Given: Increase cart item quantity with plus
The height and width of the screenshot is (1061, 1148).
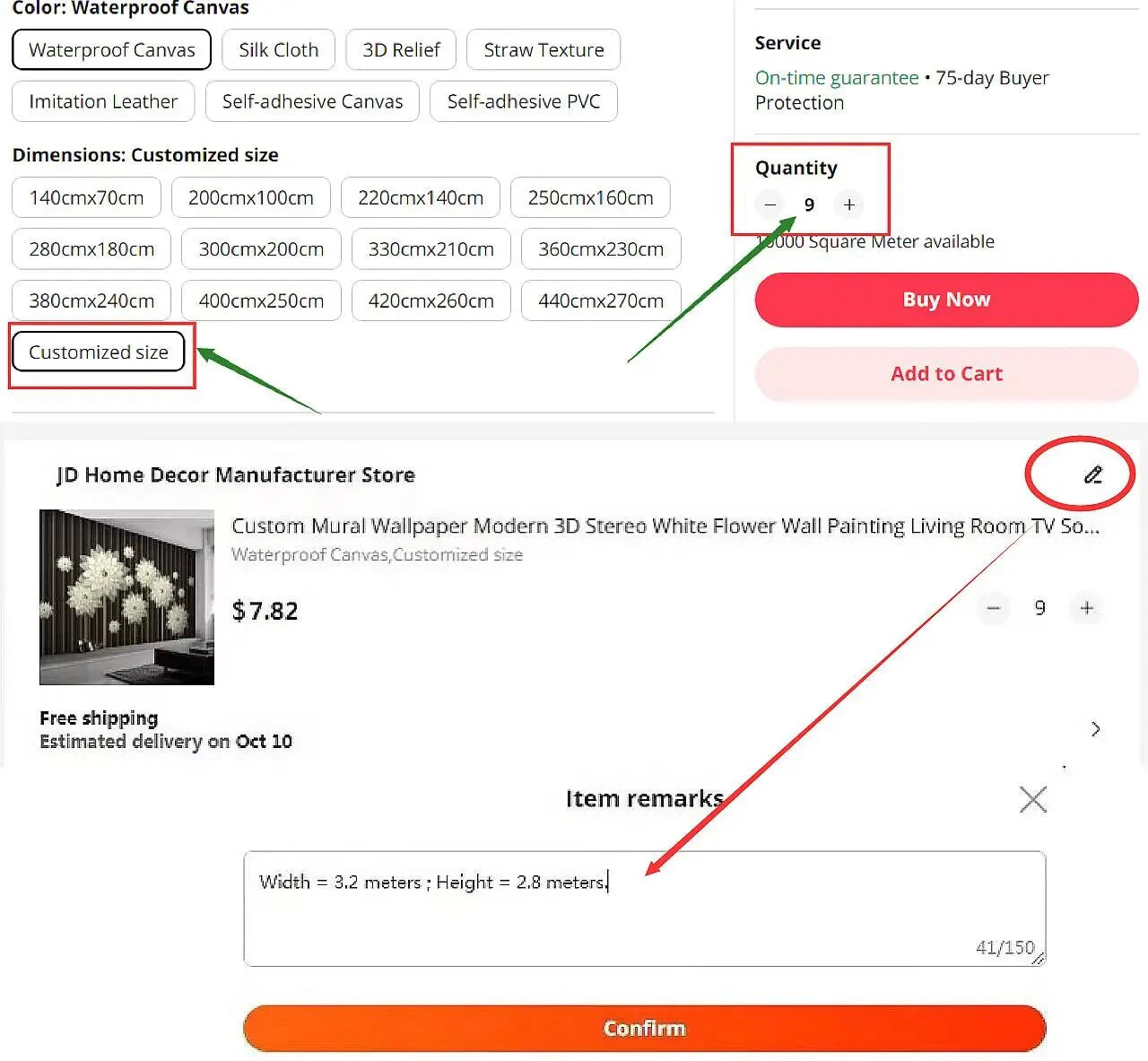Looking at the screenshot, I should [1086, 608].
